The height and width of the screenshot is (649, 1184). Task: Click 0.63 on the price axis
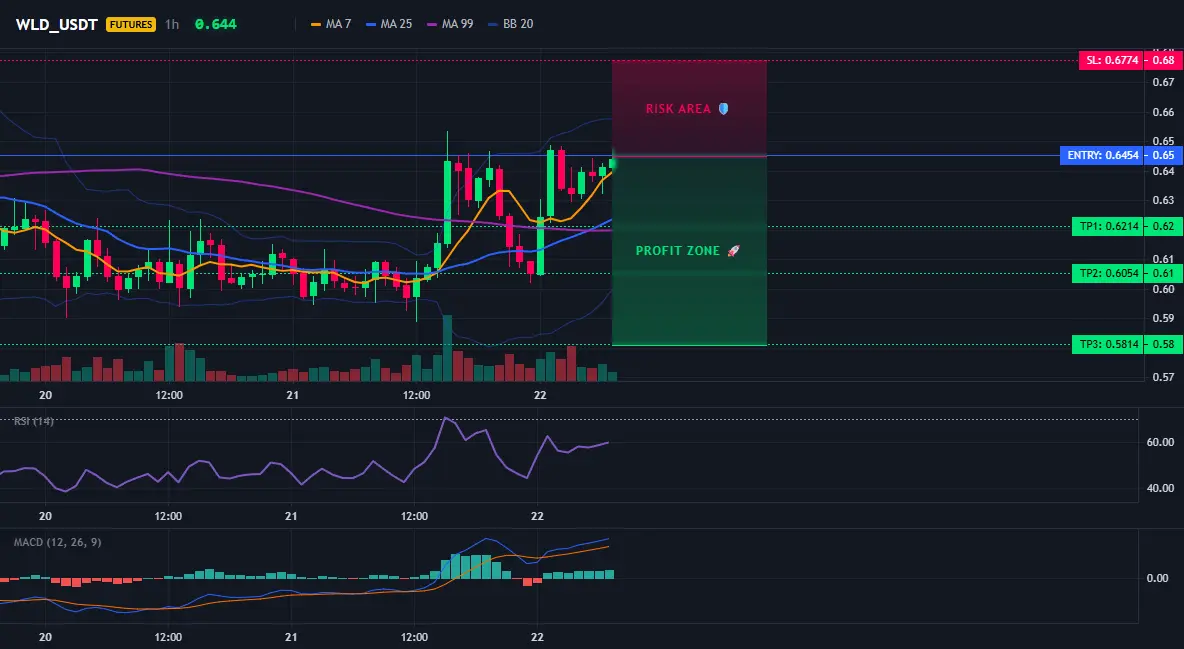pos(1164,200)
